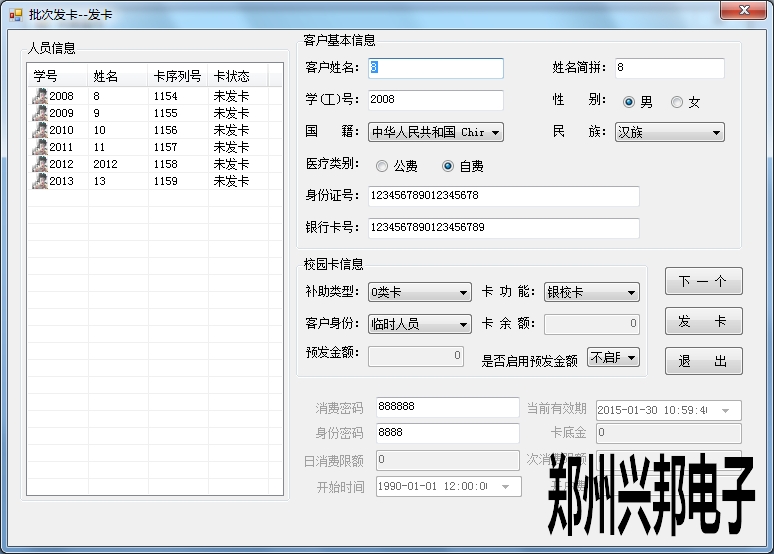Screen dimensions: 774x554
Task: Choose 公费 medical category option
Action: point(382,167)
